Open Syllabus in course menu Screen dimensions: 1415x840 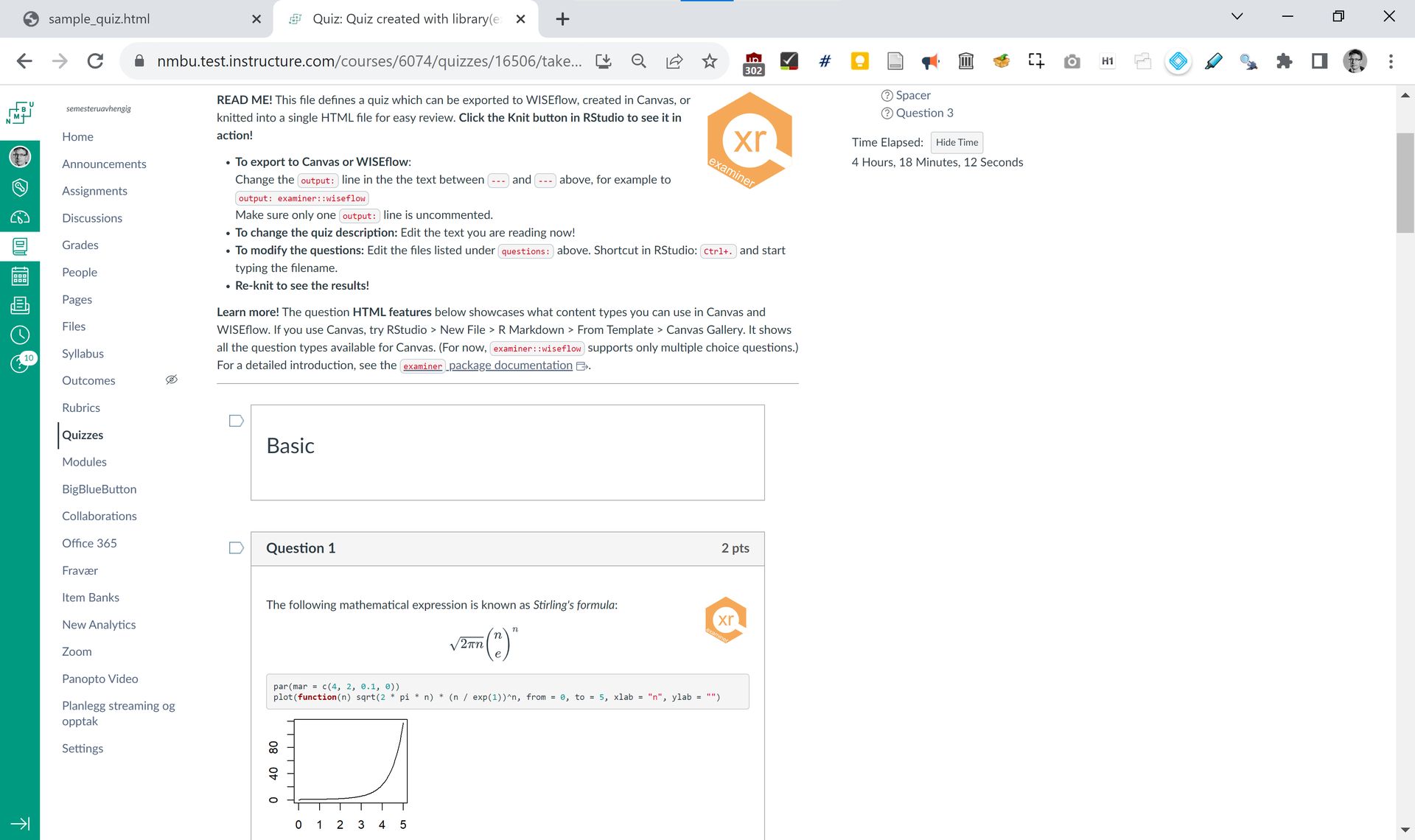[83, 354]
